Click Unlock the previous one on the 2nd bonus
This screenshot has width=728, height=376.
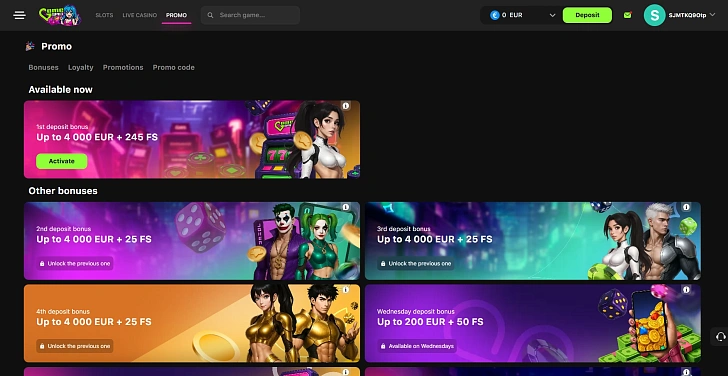click(x=75, y=264)
